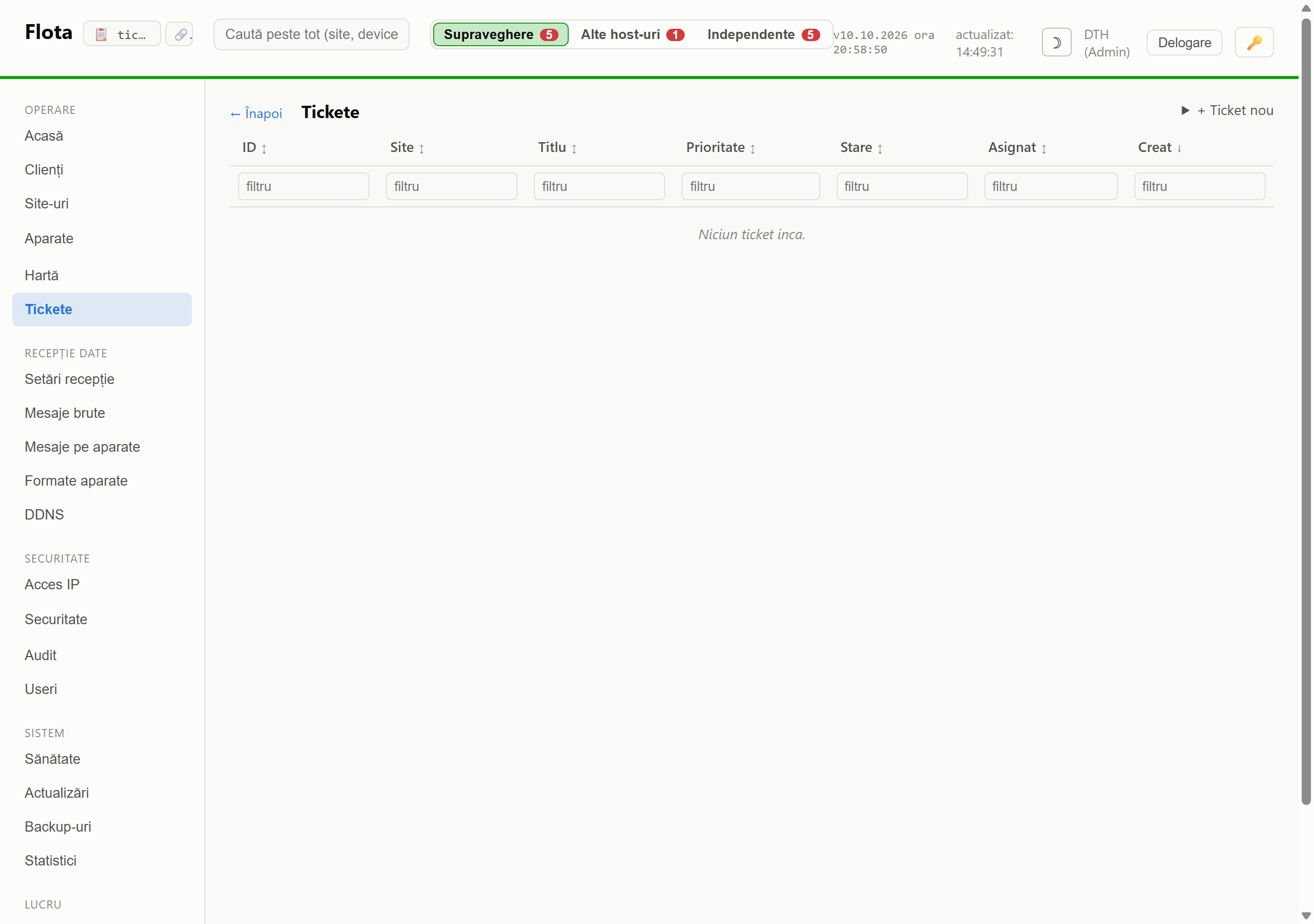Open Acces IP in sidebar

click(102, 585)
